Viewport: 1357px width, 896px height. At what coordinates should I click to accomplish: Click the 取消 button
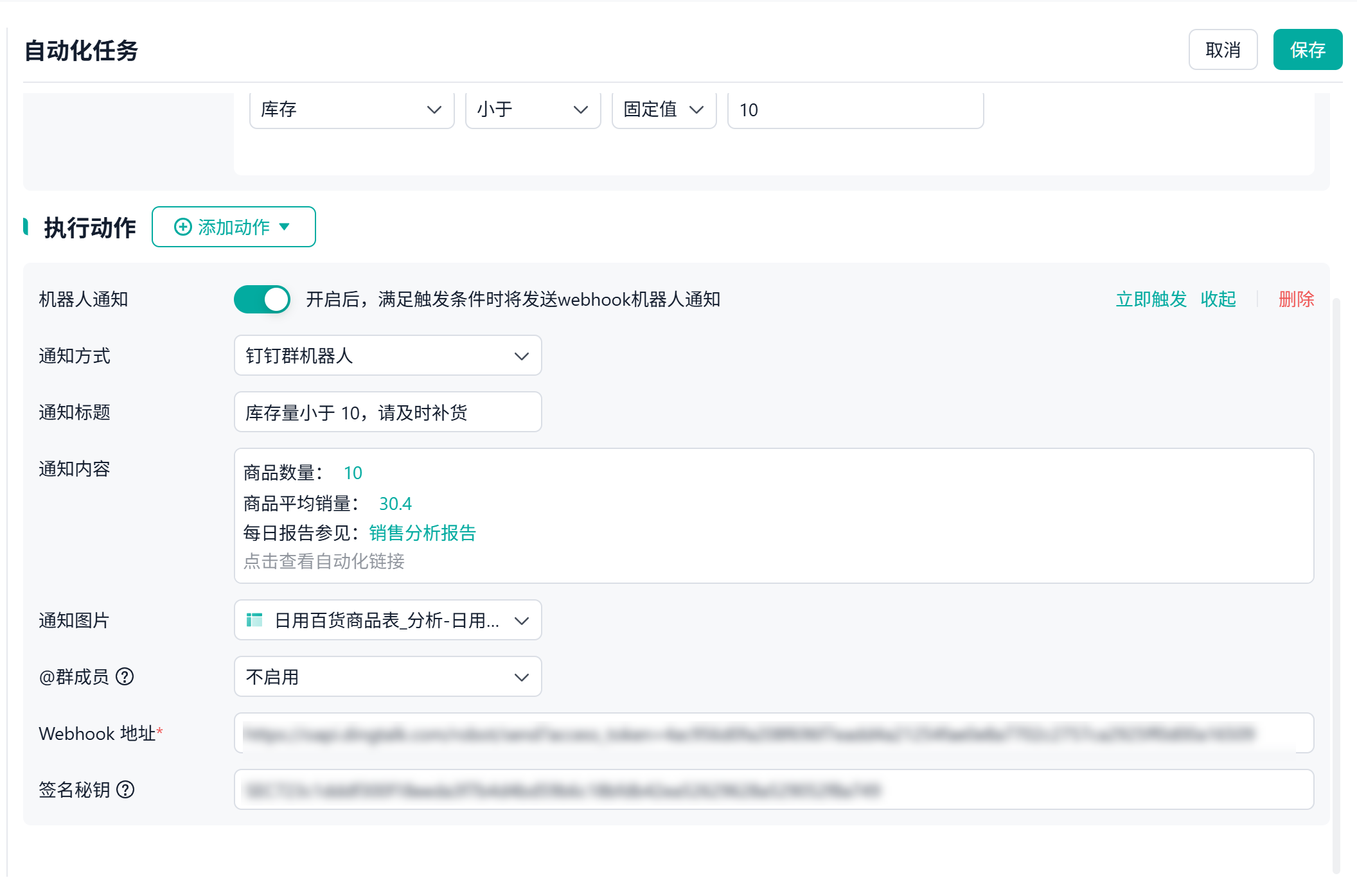pos(1223,49)
